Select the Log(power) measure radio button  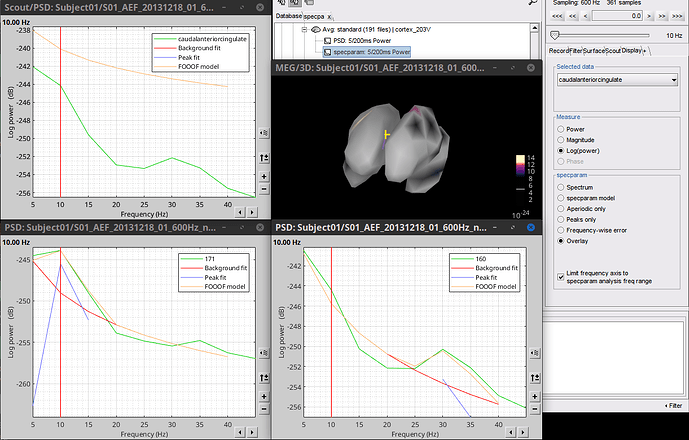tap(561, 151)
